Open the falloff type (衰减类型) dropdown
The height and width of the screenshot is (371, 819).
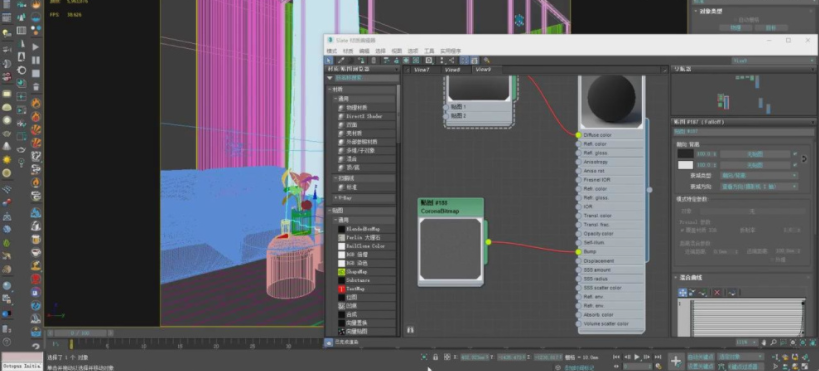tap(759, 176)
